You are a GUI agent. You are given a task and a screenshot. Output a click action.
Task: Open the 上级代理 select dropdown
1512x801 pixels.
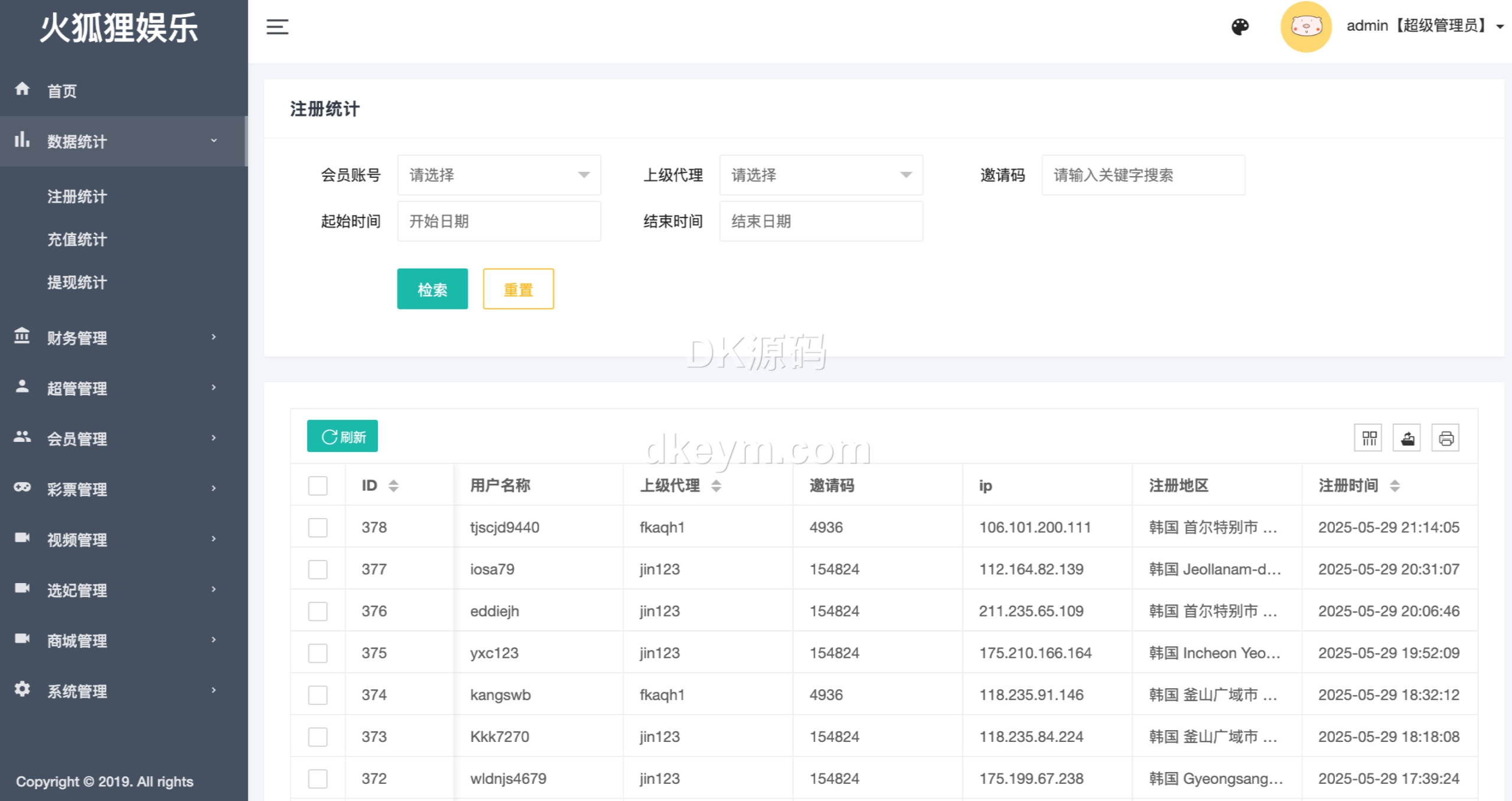(x=820, y=175)
